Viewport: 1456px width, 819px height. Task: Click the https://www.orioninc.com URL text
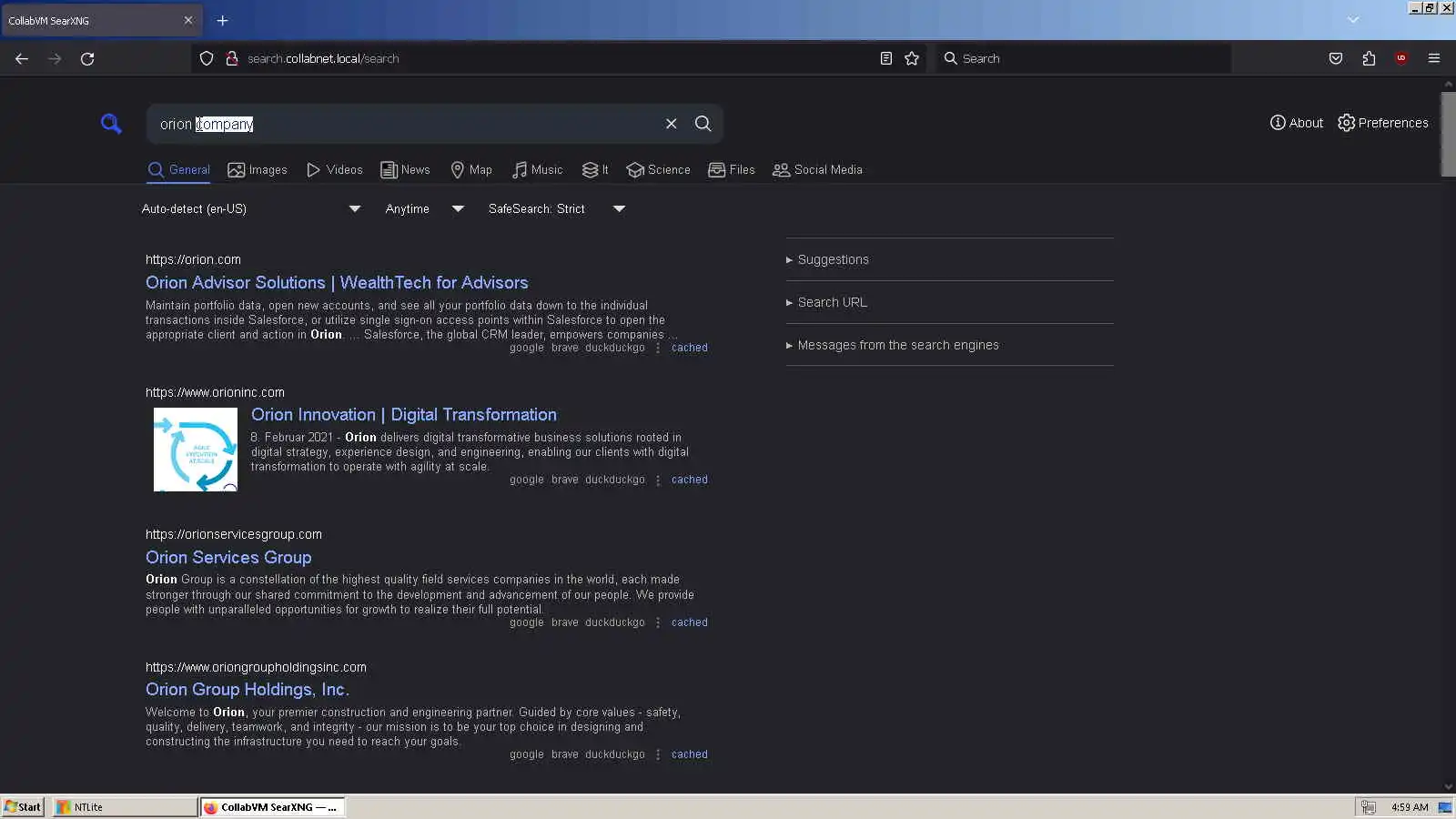[x=215, y=392]
